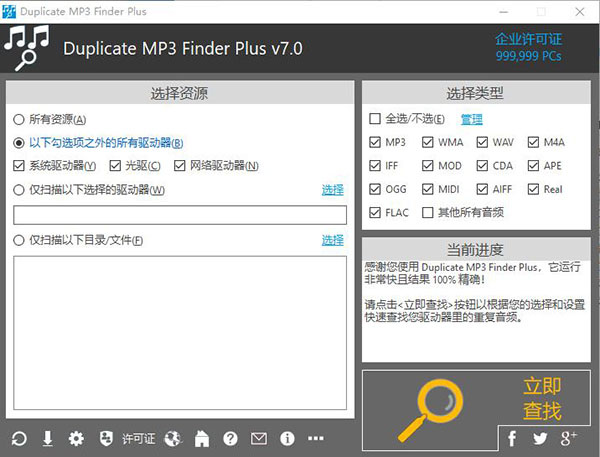Select 仅扫描以下目录/文件 radio option
The width and height of the screenshot is (600, 457).
pos(20,240)
